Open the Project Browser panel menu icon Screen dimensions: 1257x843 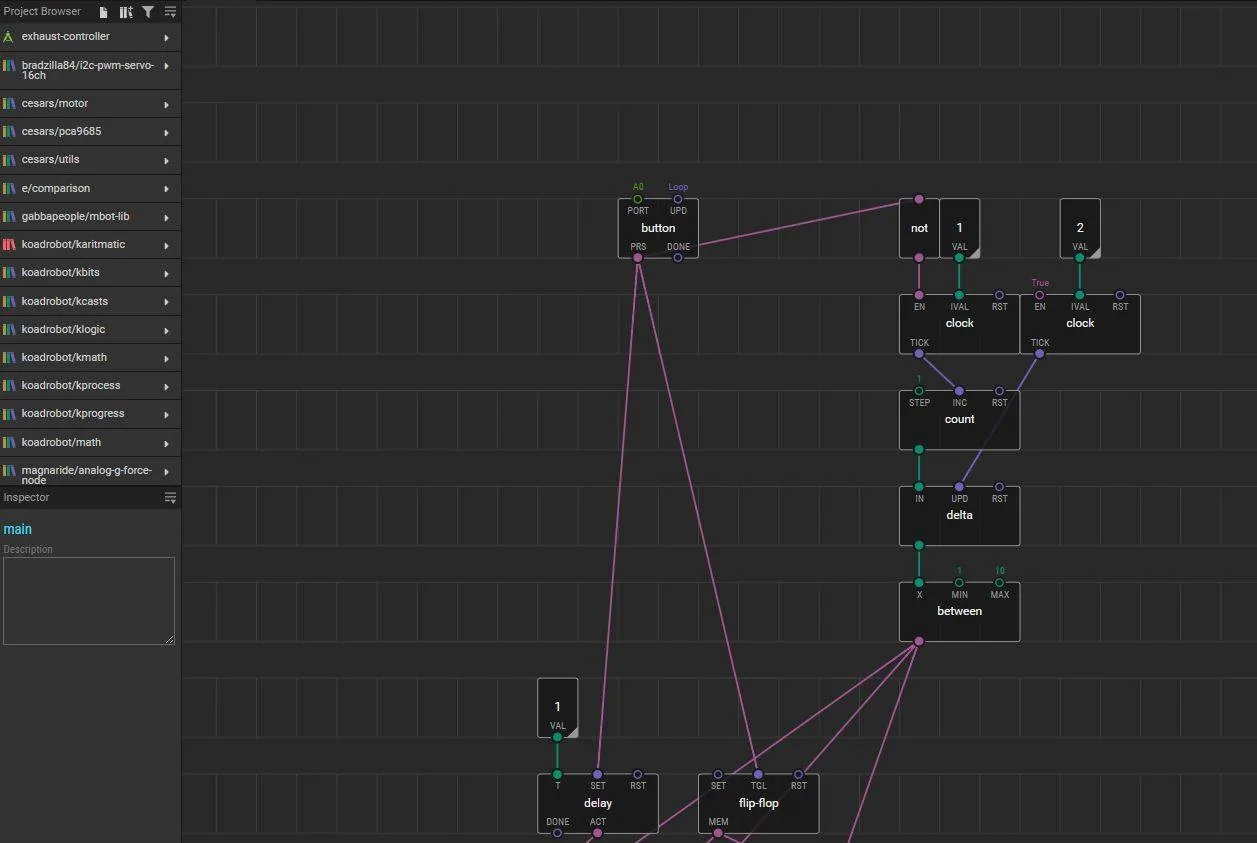[x=171, y=12]
